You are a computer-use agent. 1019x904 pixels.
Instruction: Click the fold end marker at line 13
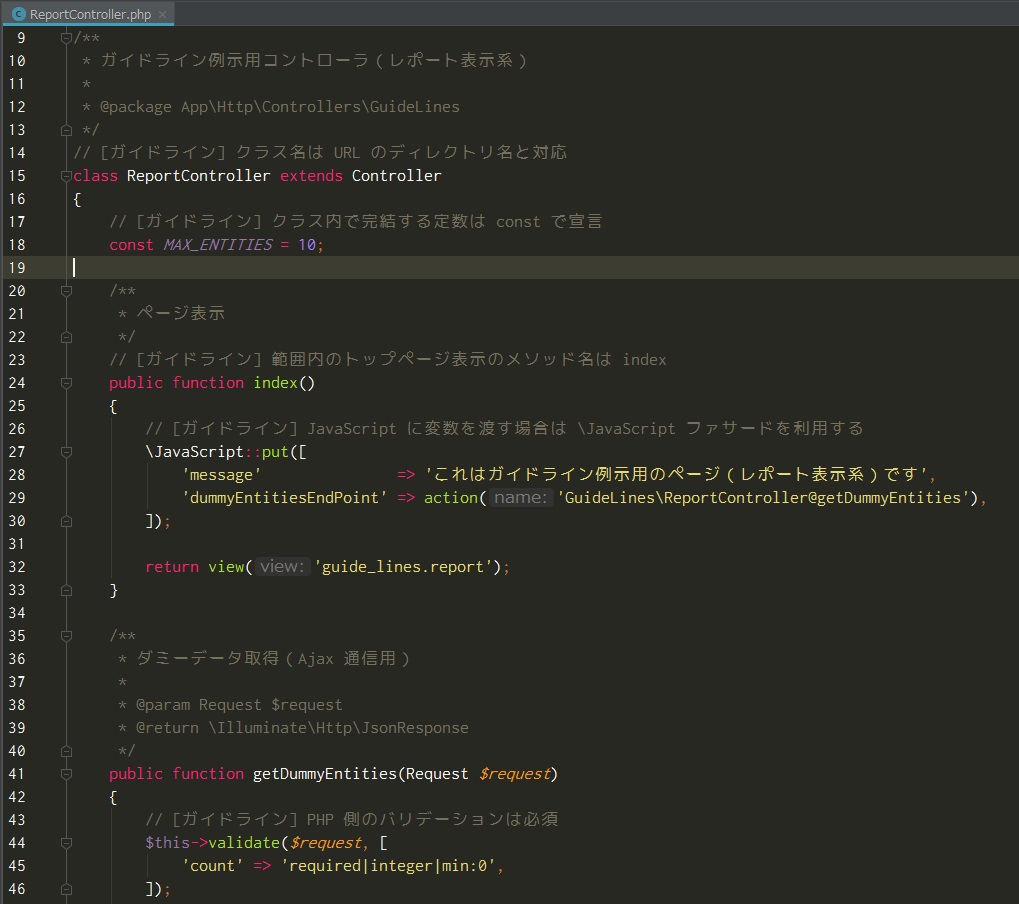66,130
